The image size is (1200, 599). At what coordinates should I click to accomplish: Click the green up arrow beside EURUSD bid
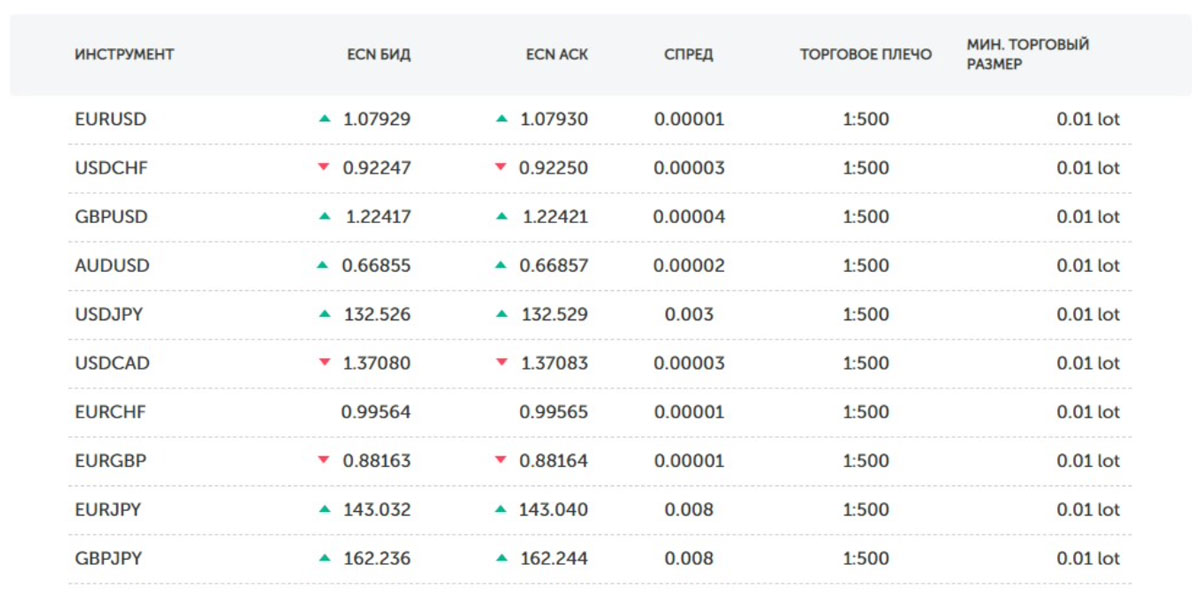click(324, 119)
